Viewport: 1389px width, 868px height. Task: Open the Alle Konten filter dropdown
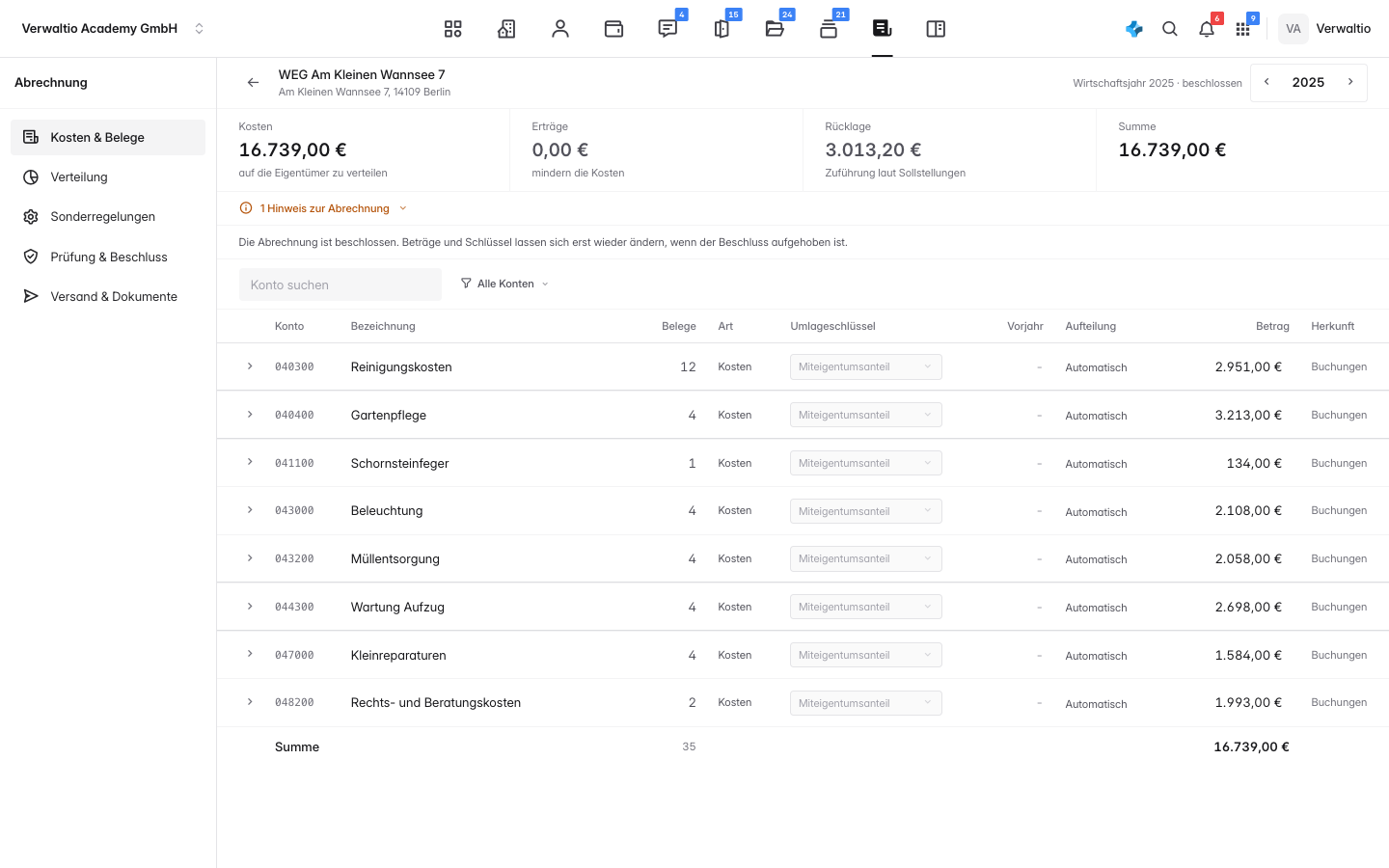pos(504,284)
